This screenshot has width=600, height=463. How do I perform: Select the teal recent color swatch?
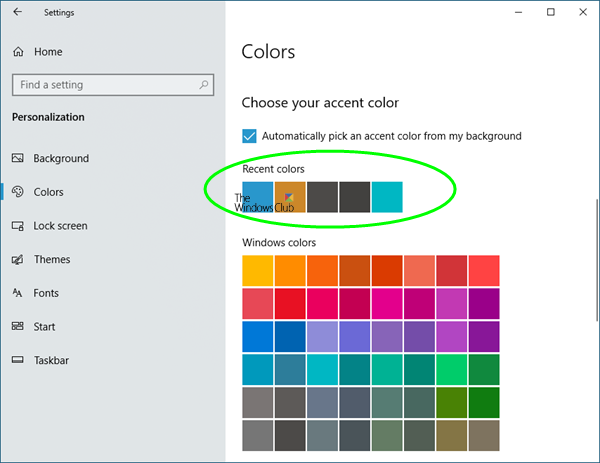click(387, 197)
